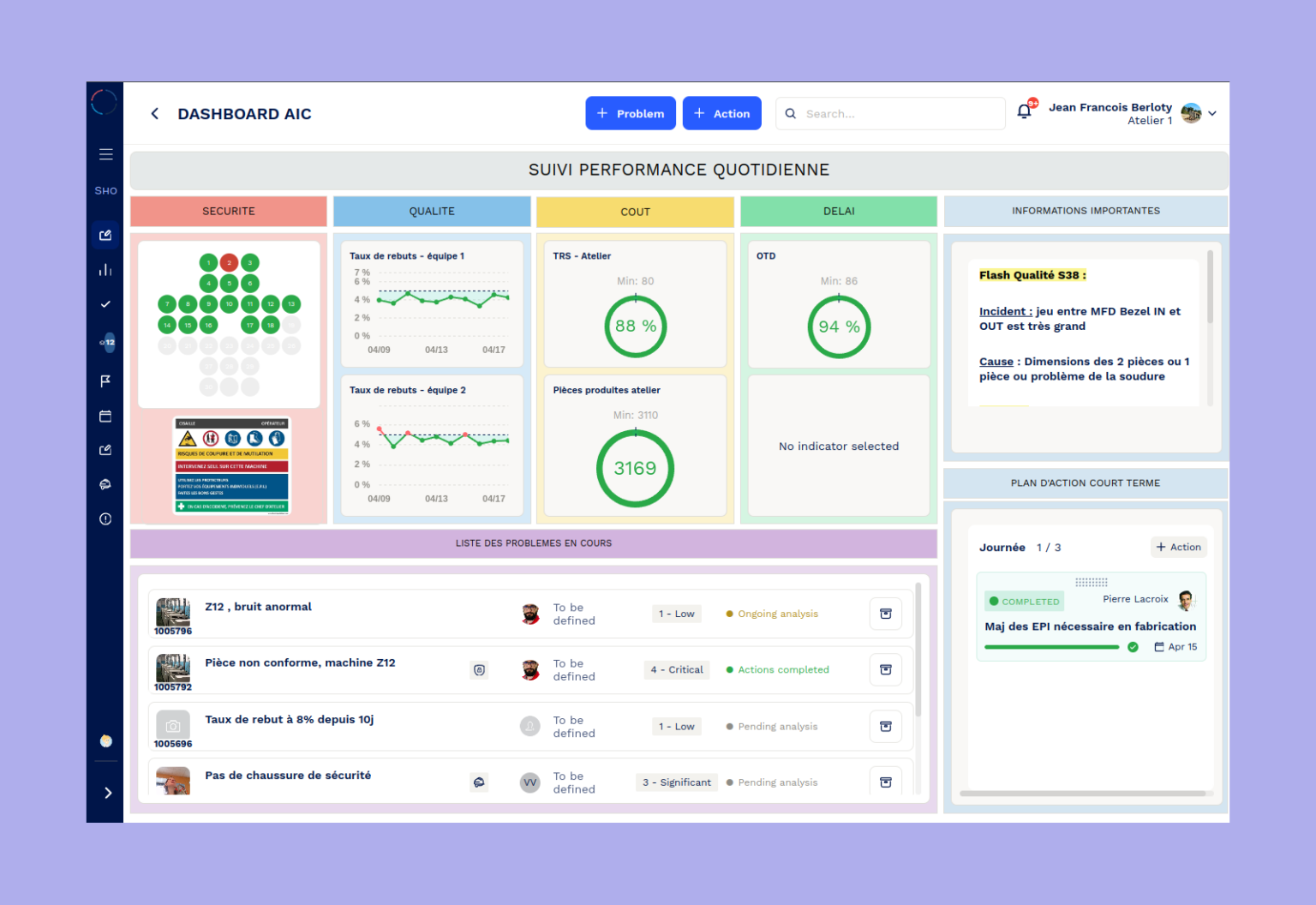Expand the user menu chevron near Jean Francois Berloty

pyautogui.click(x=1213, y=113)
